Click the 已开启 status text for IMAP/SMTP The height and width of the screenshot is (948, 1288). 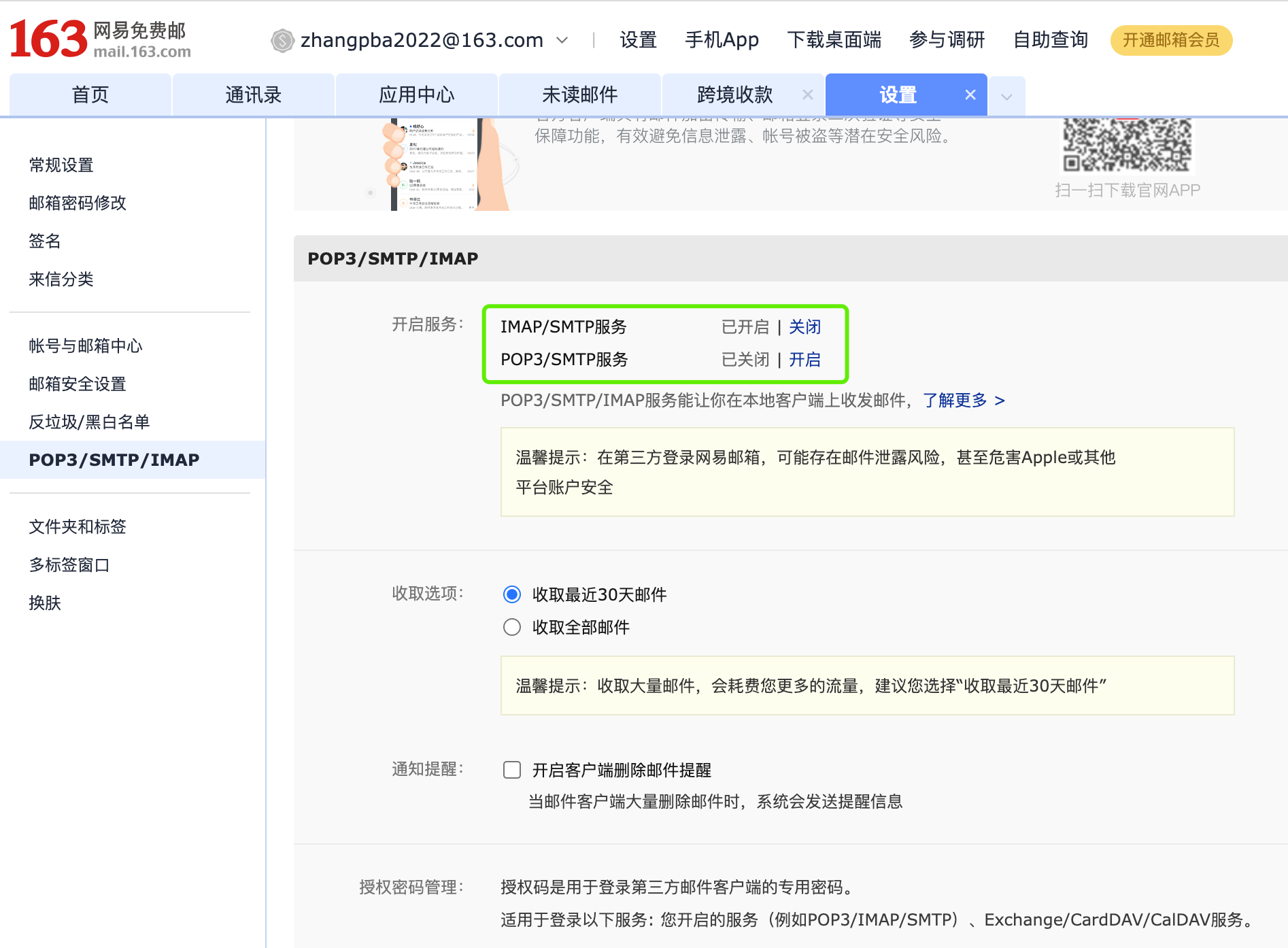coord(745,327)
